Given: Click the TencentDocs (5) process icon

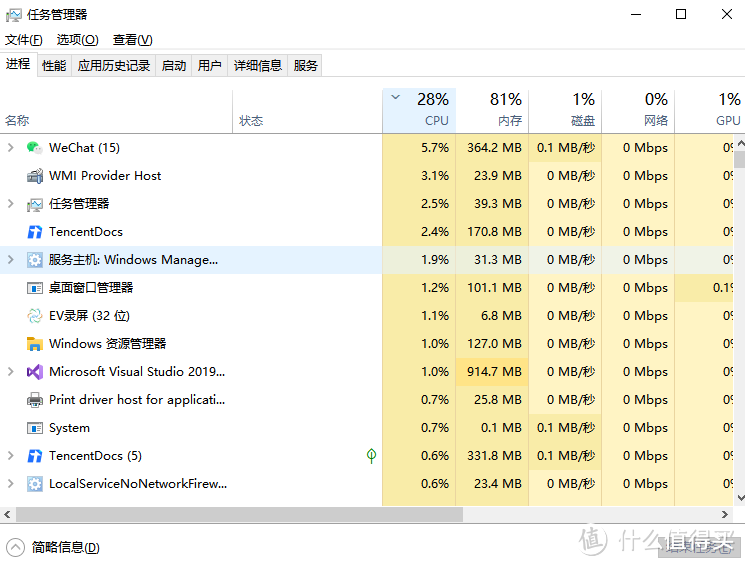Looking at the screenshot, I should pyautogui.click(x=35, y=456).
